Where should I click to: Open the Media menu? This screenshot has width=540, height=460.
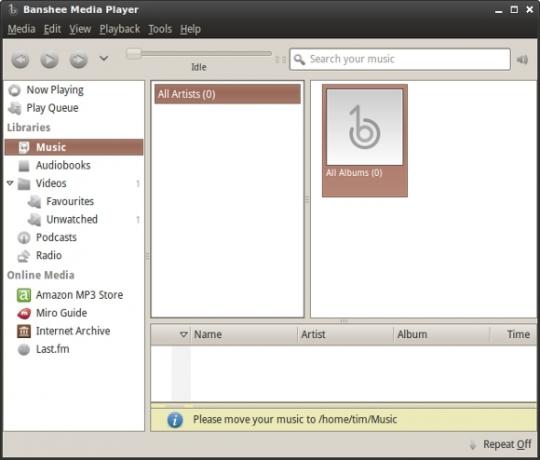(x=21, y=29)
